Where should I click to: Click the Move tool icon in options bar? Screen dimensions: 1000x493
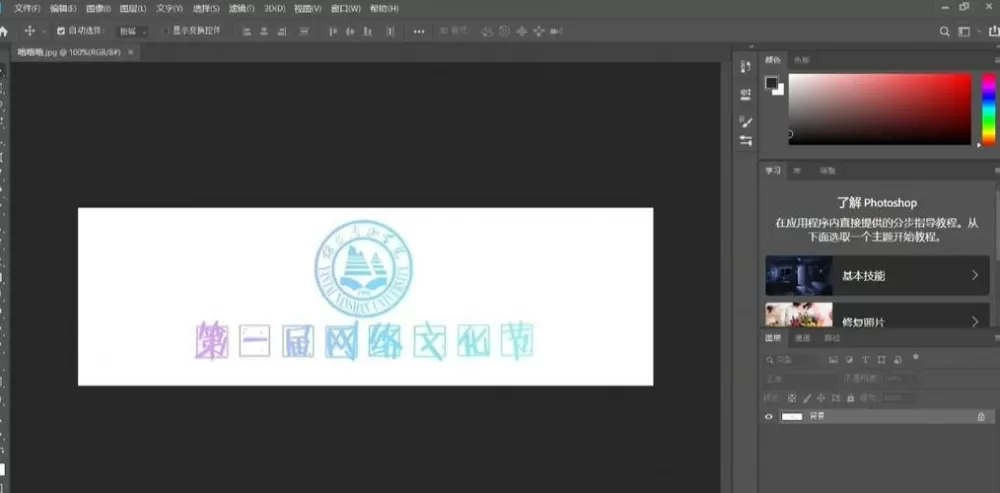[29, 31]
